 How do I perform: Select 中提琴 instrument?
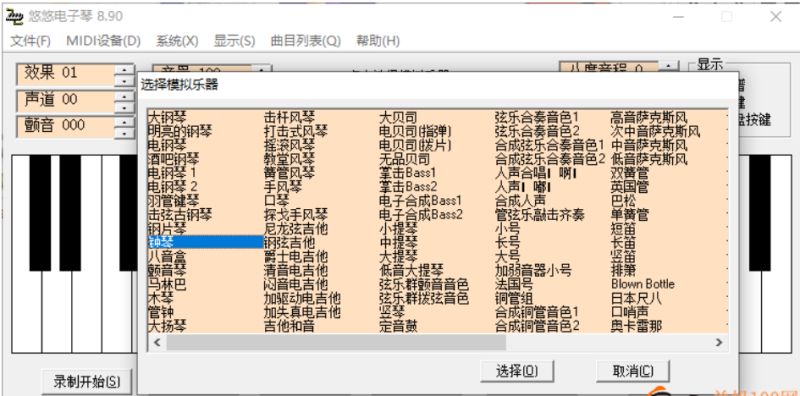tap(398, 242)
